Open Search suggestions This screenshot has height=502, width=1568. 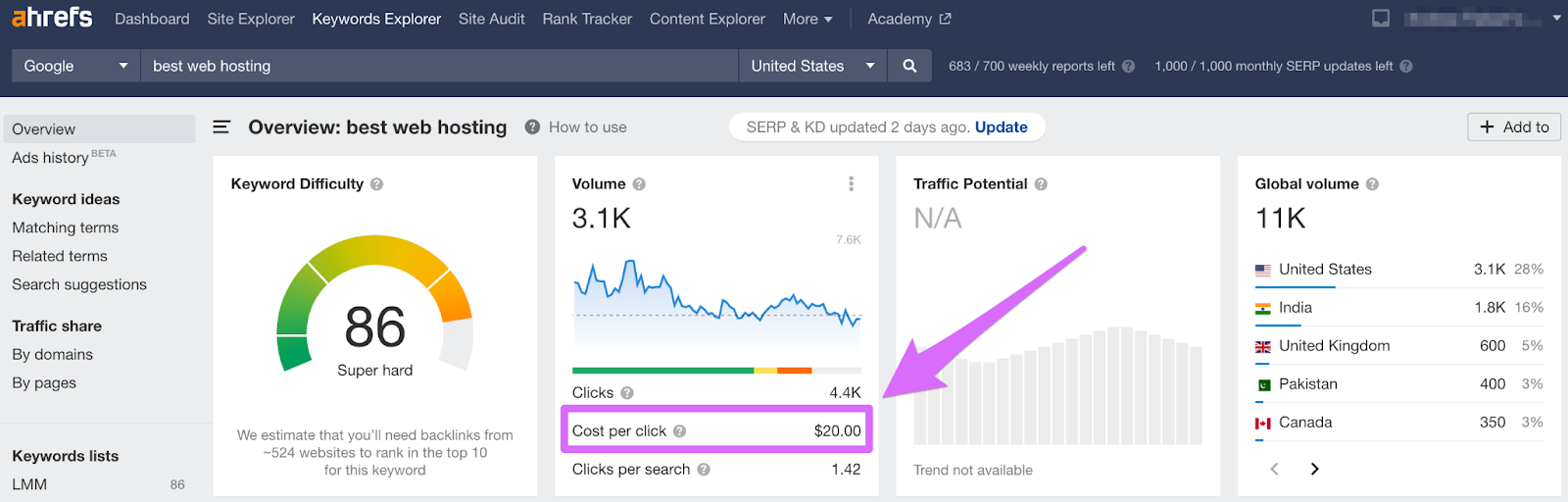79,284
